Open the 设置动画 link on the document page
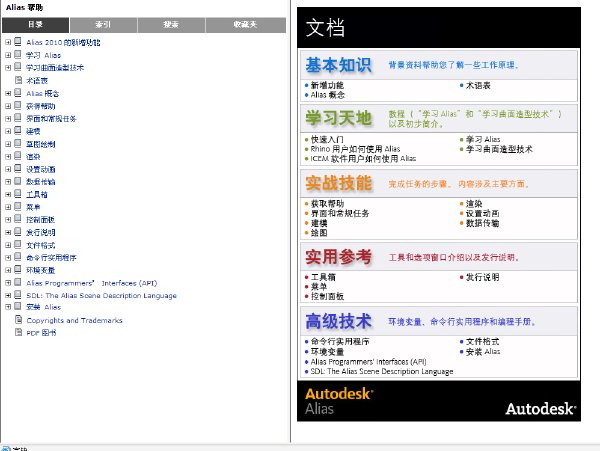The height and width of the screenshot is (451, 600). [x=482, y=213]
